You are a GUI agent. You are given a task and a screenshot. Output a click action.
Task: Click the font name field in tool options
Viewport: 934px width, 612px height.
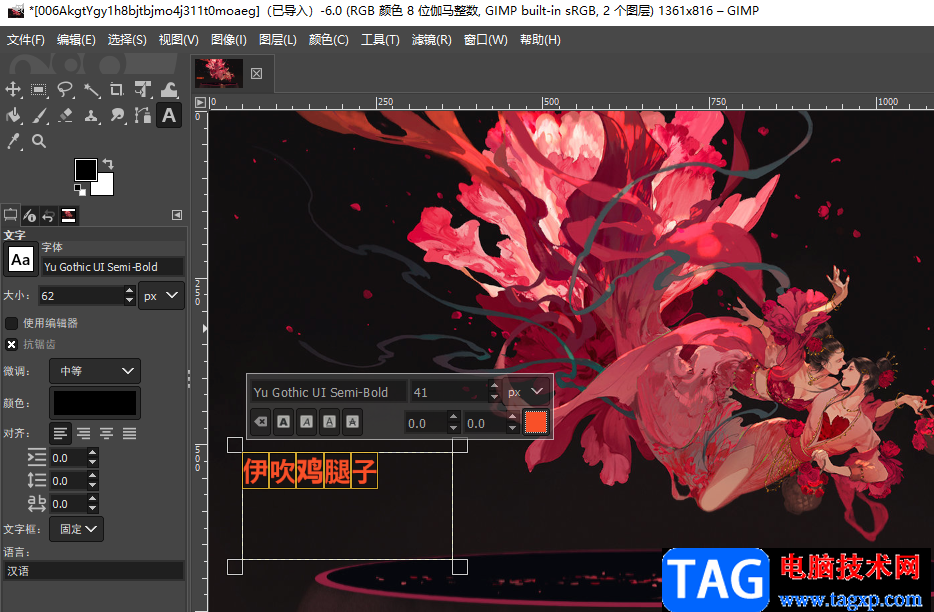(x=112, y=267)
